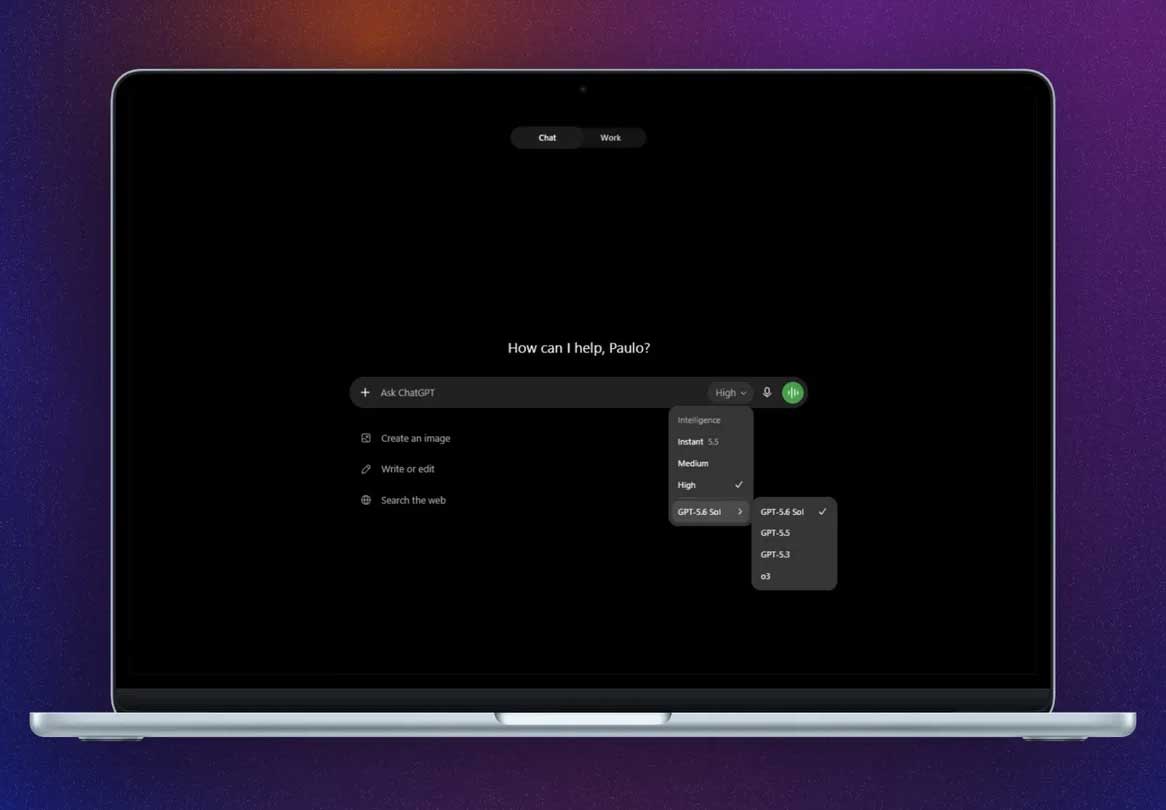The height and width of the screenshot is (810, 1166).
Task: Choose GPT-5.3 model
Action: (793, 554)
